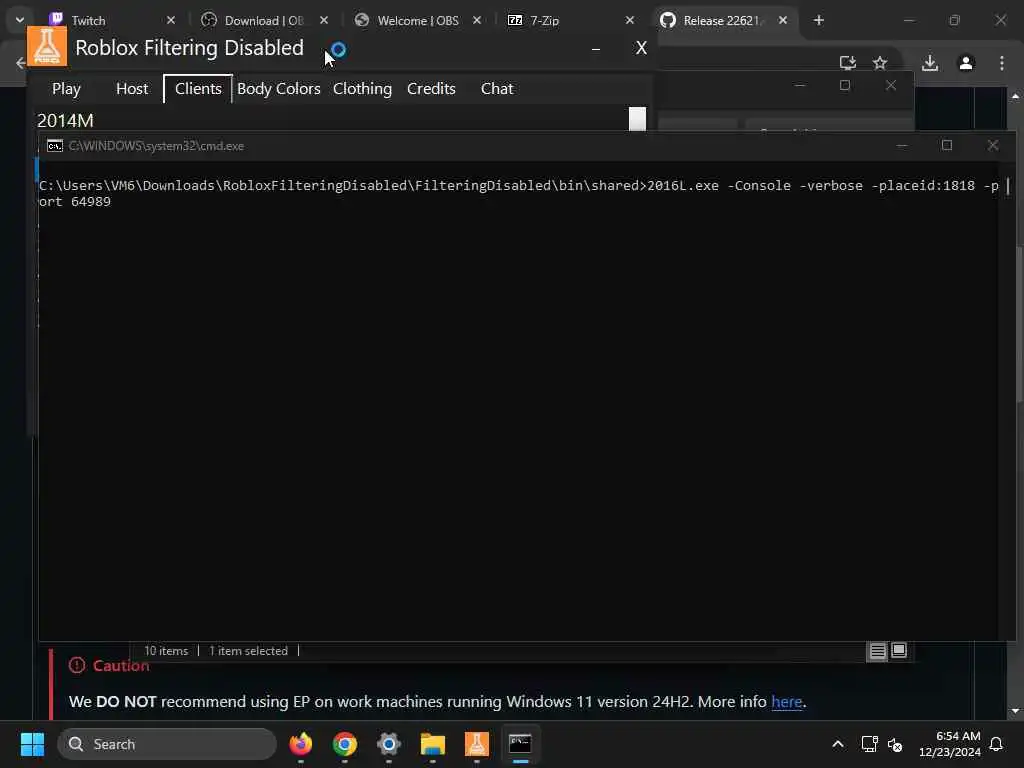This screenshot has width=1024, height=768.
Task: Click the browser page scrollbar down arrow
Action: (x=1015, y=711)
